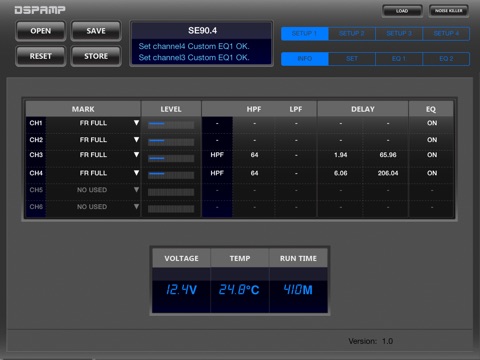Click the 410M run time readout
480x360 pixels.
coord(298,290)
